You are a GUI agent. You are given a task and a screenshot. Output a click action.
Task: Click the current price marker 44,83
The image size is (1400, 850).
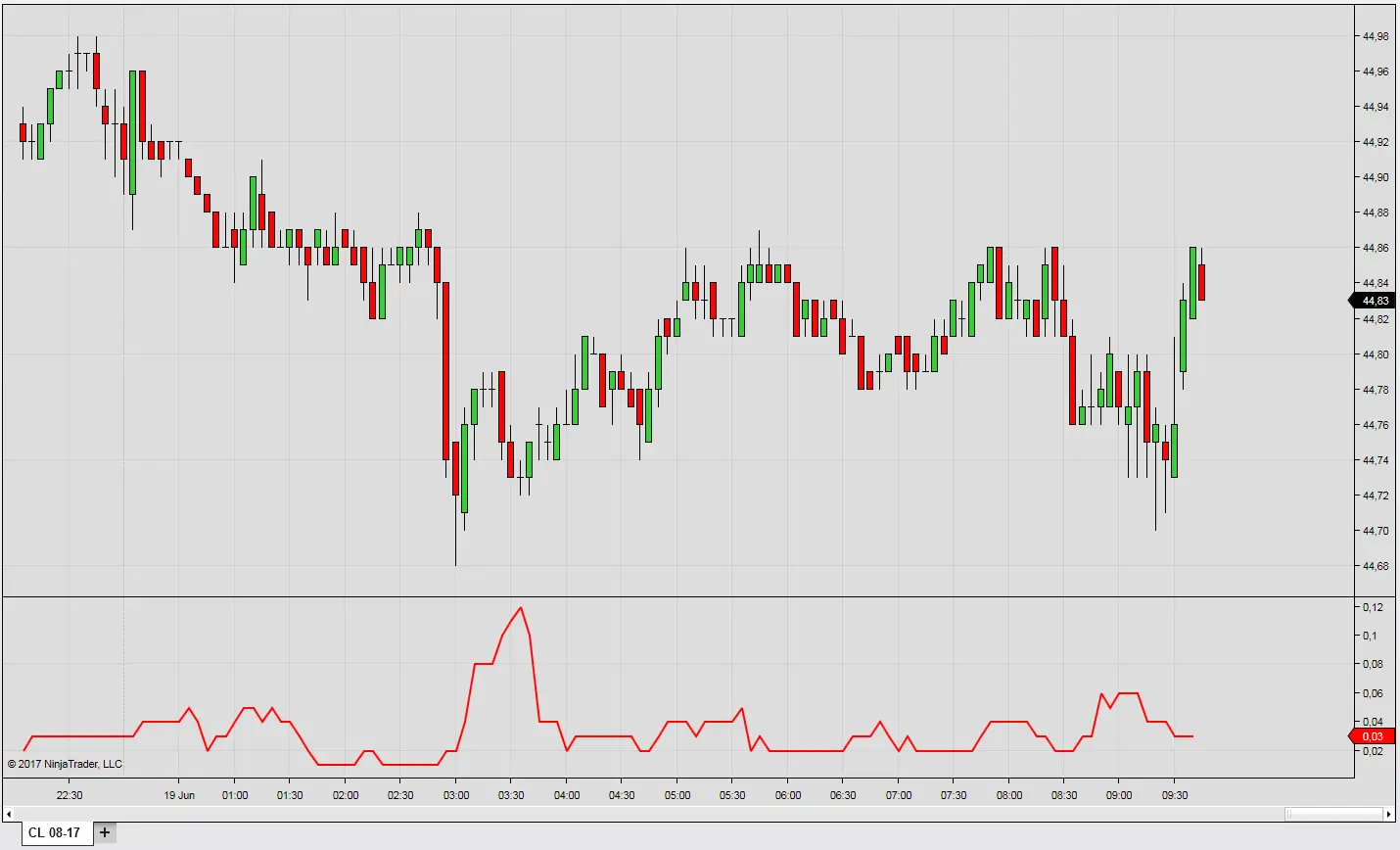[1374, 301]
